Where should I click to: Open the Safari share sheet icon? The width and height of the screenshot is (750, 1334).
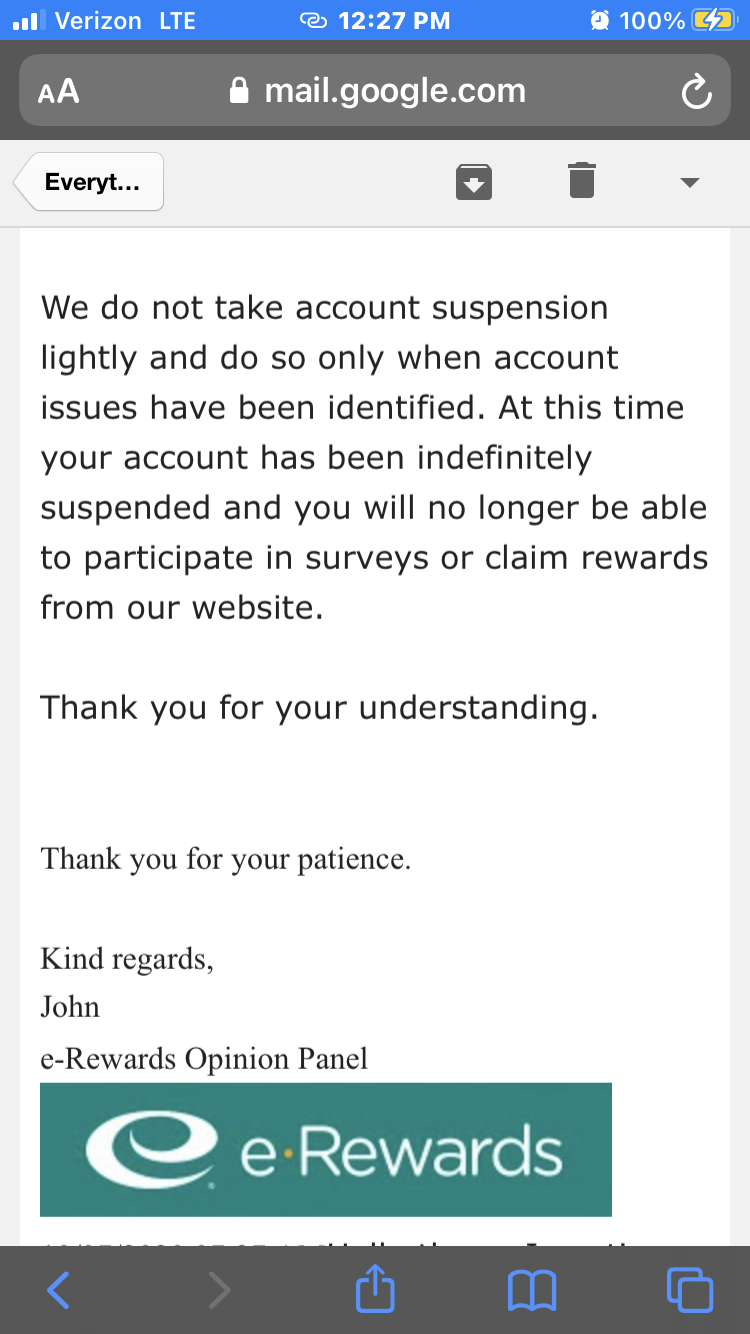tap(376, 1287)
